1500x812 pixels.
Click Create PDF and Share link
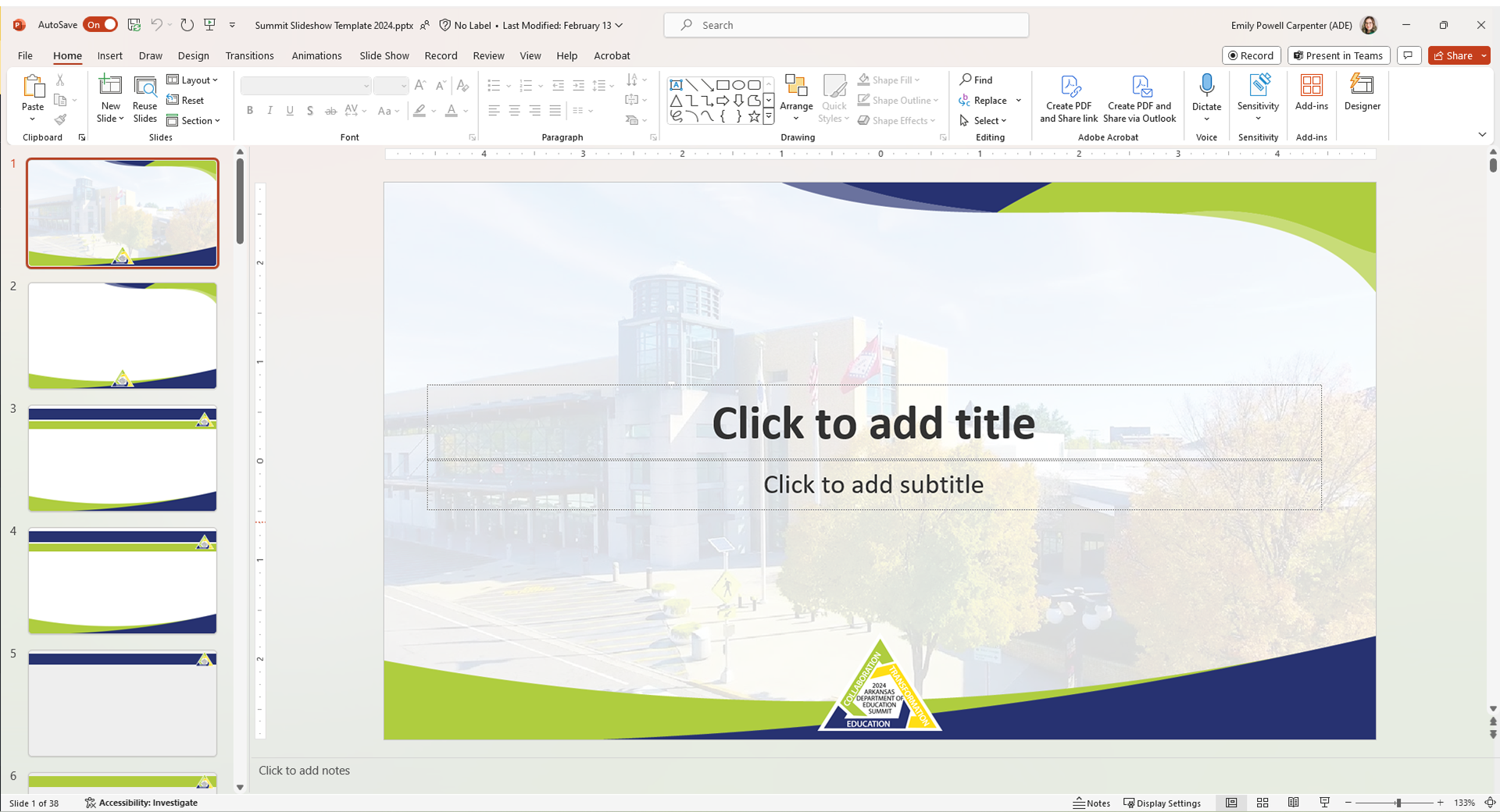(x=1069, y=98)
